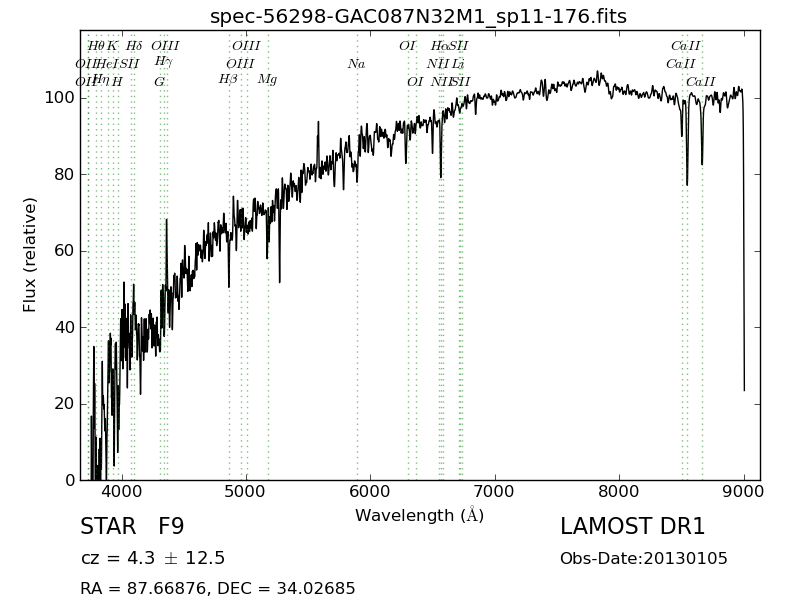Viewport: 800px width, 600px height.
Task: Click the Hδ spectral line label
Action: click(x=134, y=46)
